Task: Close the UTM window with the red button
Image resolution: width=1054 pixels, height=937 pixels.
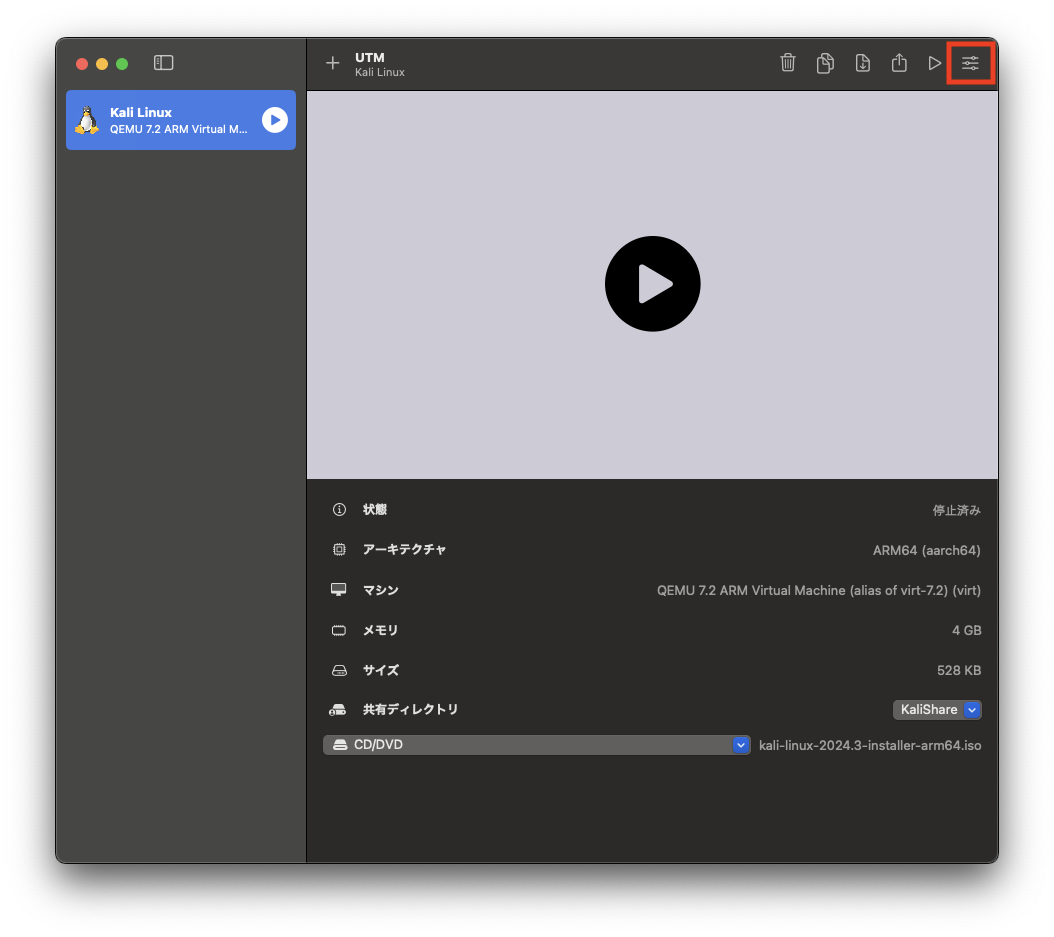Action: pos(82,64)
